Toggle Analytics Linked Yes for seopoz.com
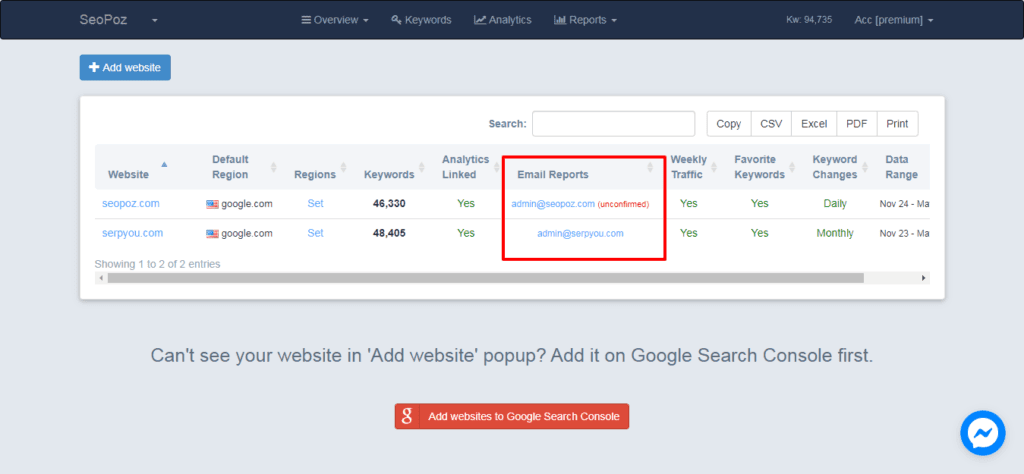The height and width of the screenshot is (474, 1024). point(466,204)
